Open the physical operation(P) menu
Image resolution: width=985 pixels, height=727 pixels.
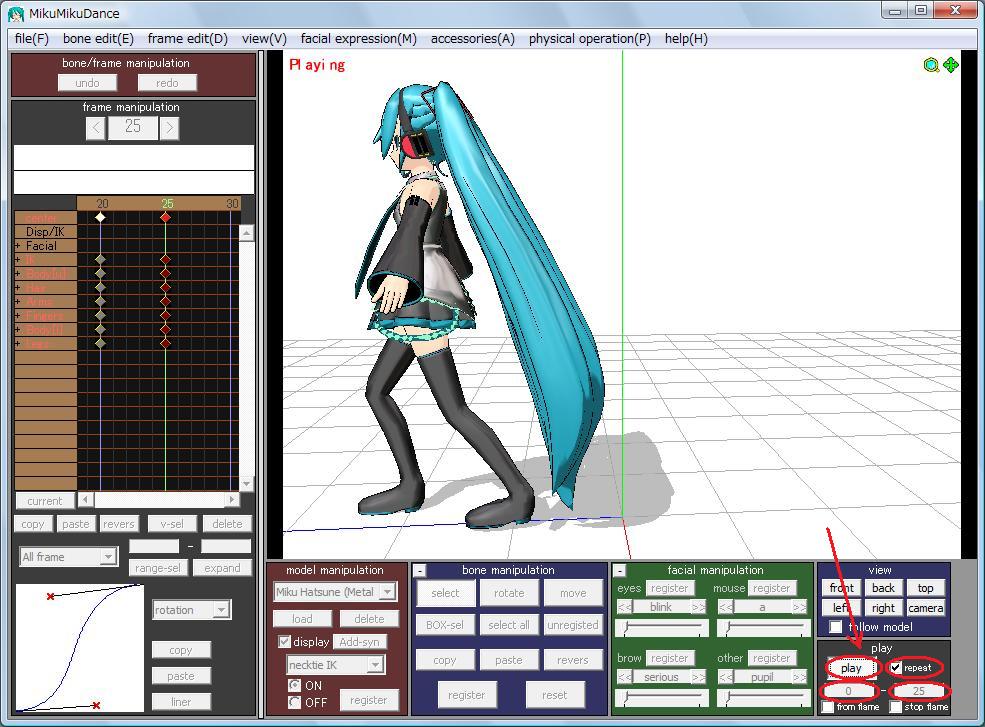pyautogui.click(x=589, y=38)
